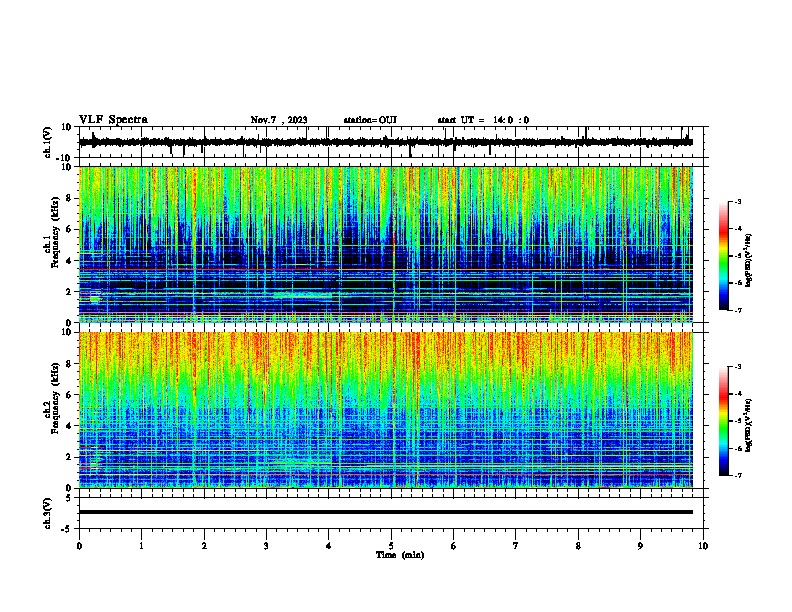The height and width of the screenshot is (612, 792).
Task: Click the ch.1 color bar log(PSD) label
Action: tap(748, 260)
